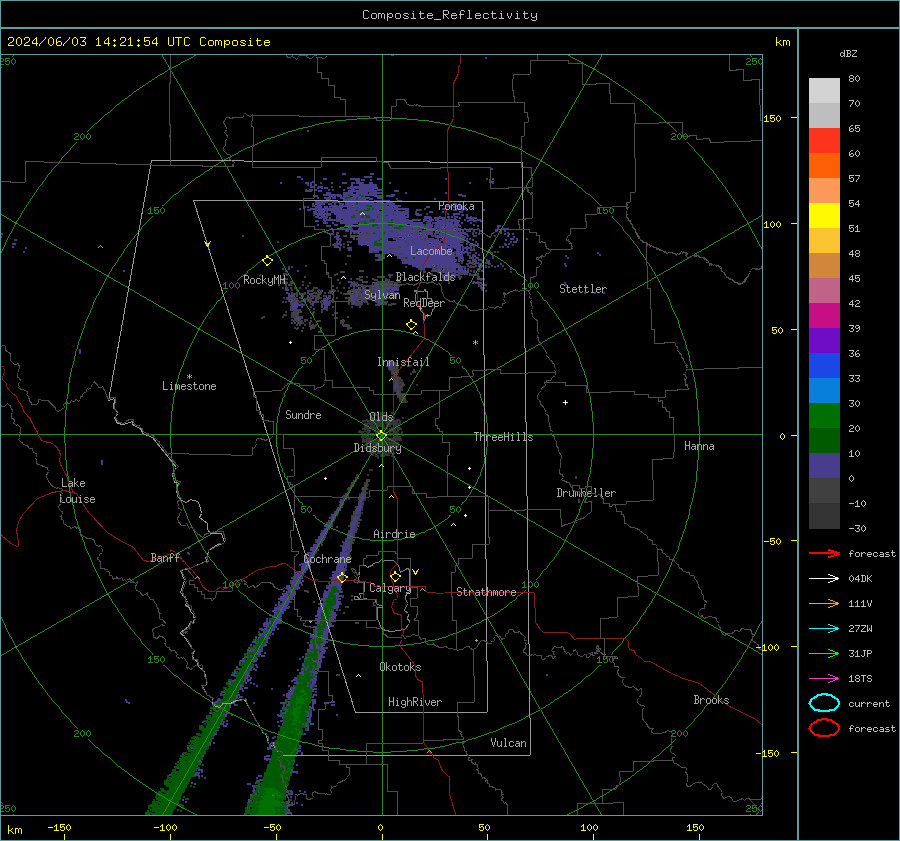900x841 pixels.
Task: Pick the magenta 42–39 dBZ swatch
Action: [824, 315]
